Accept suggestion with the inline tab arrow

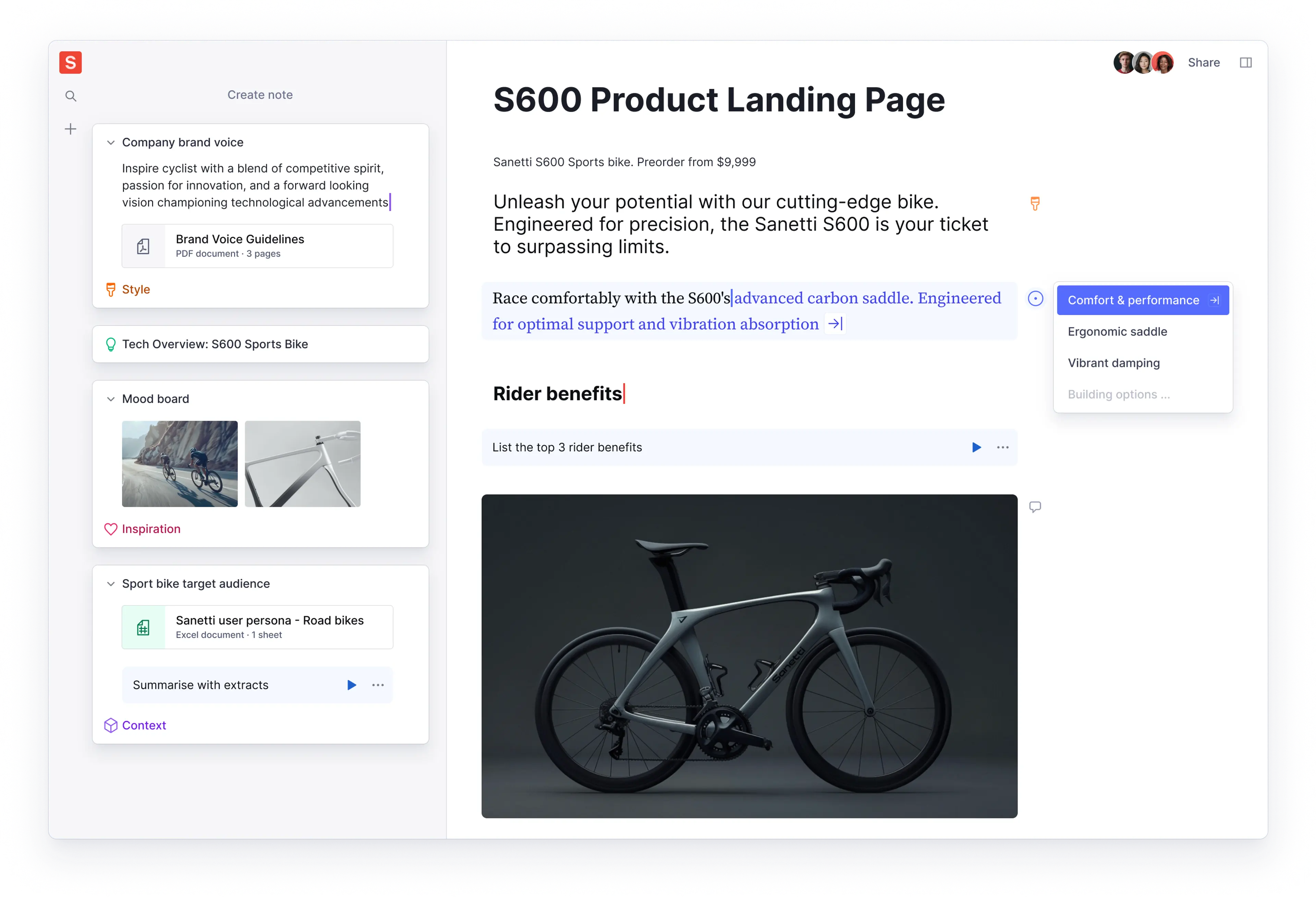[835, 324]
